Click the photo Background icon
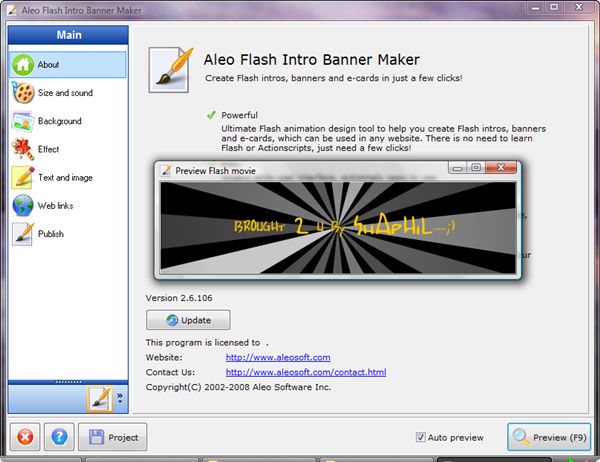 tap(22, 121)
